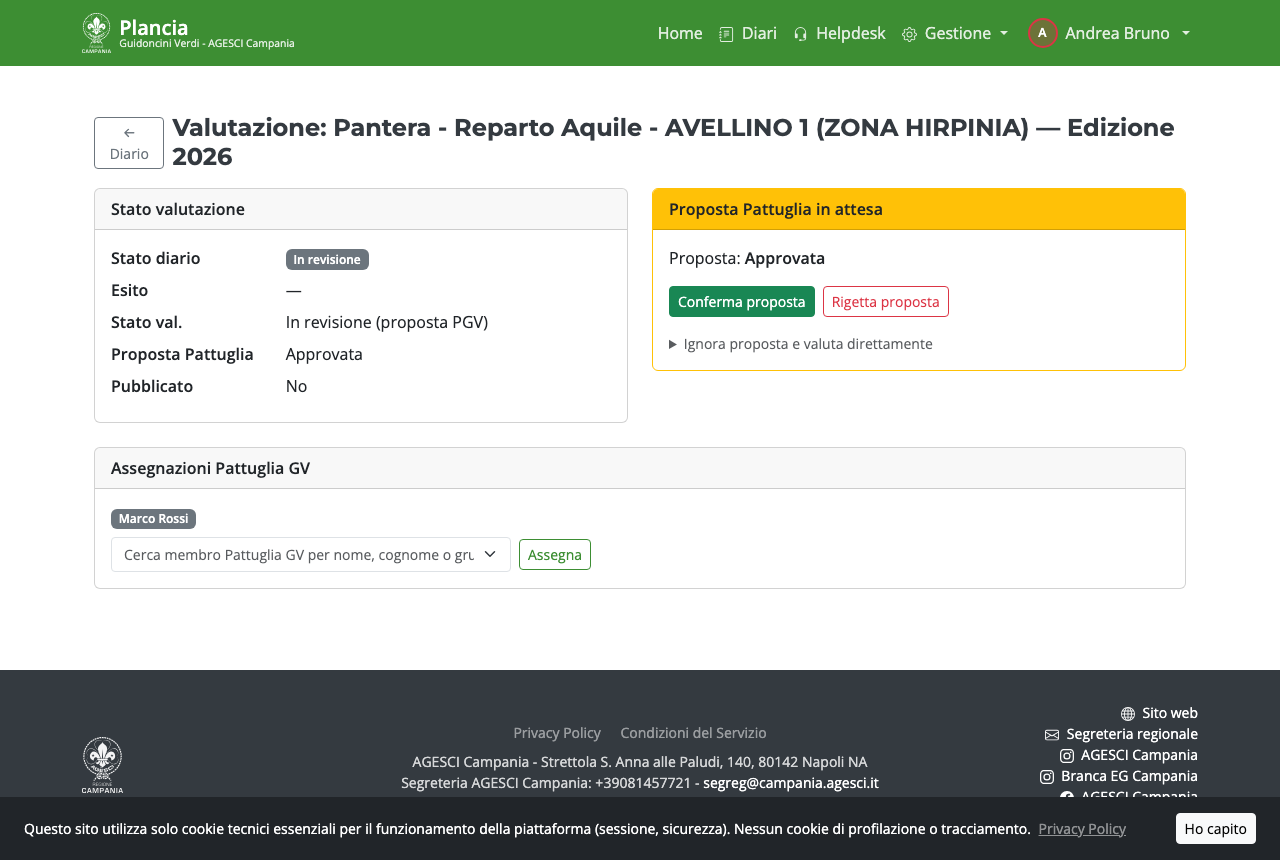Click the globe icon next to Sito web
The height and width of the screenshot is (860, 1280).
(1128, 714)
